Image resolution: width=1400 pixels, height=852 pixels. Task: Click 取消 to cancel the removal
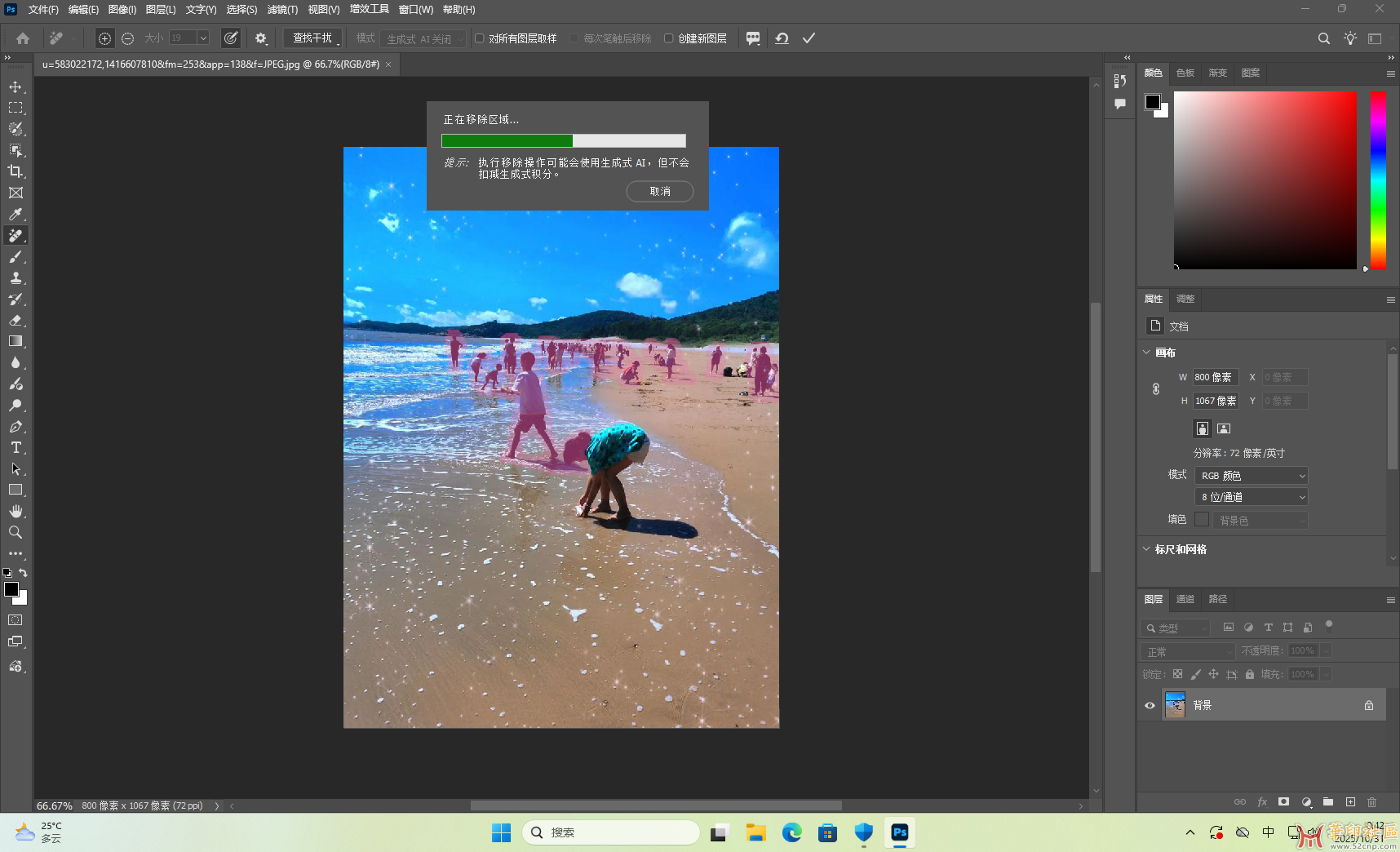click(x=659, y=191)
